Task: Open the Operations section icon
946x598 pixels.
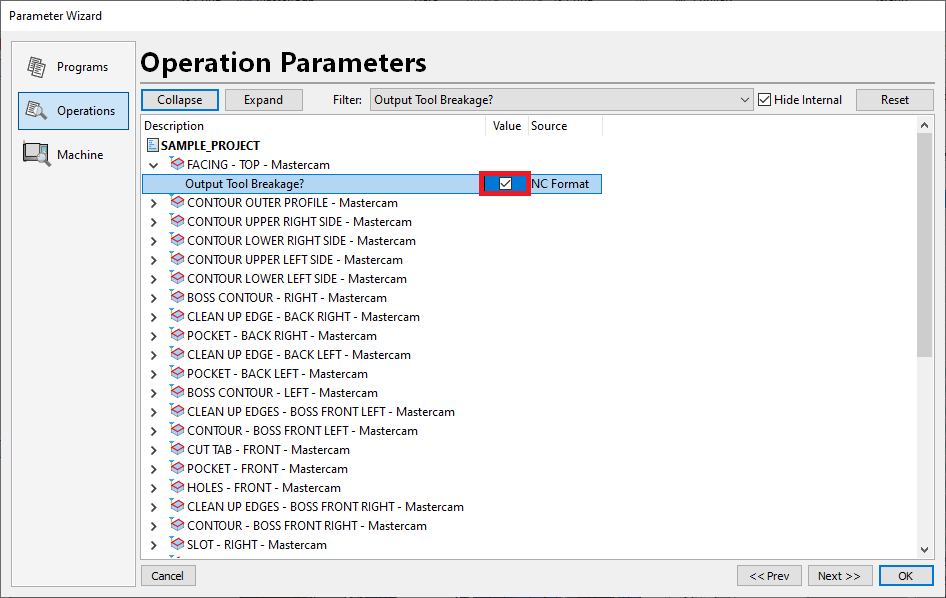Action: click(x=37, y=111)
